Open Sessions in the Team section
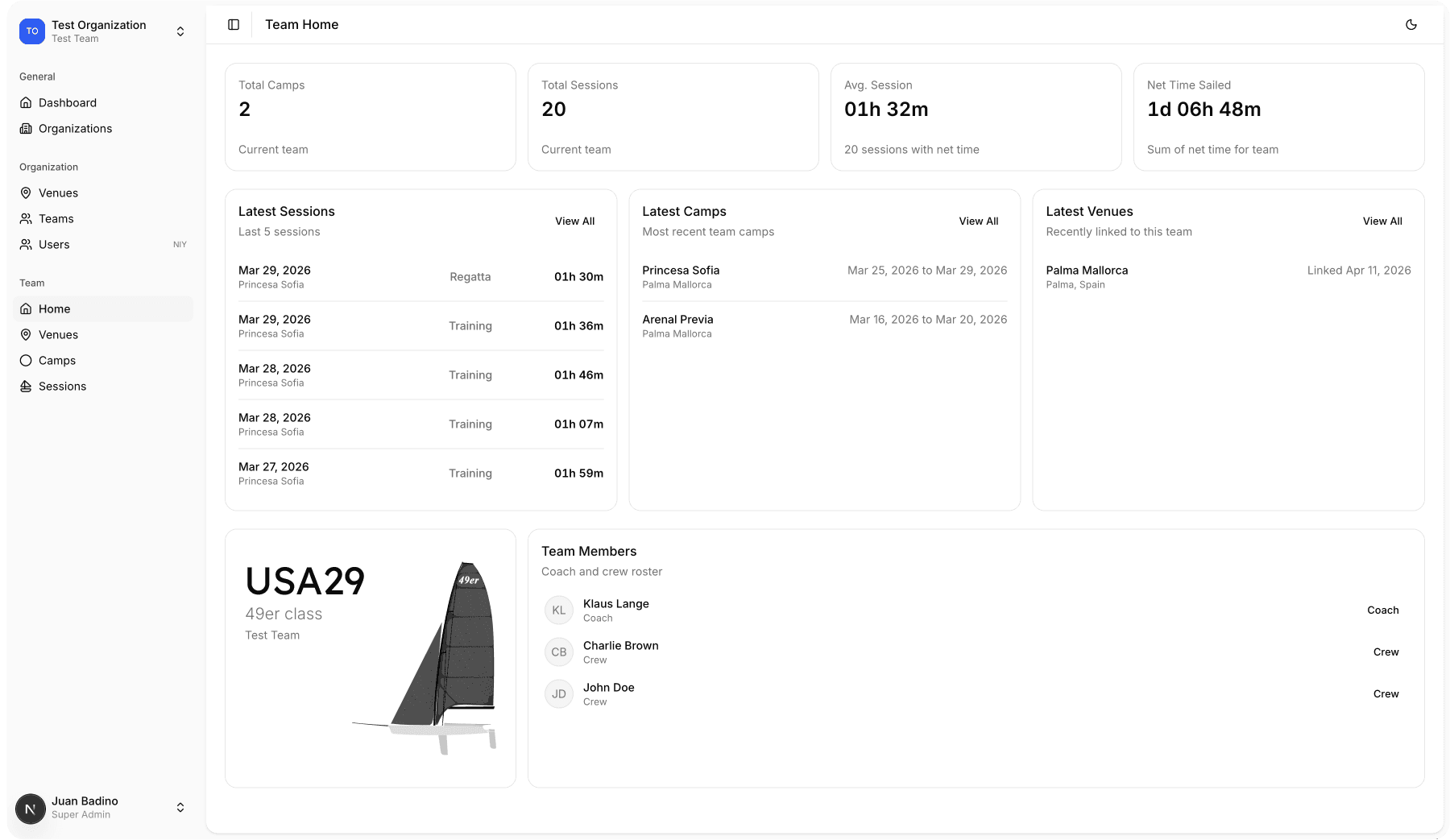The width and height of the screenshot is (1450, 840). [x=103, y=387]
